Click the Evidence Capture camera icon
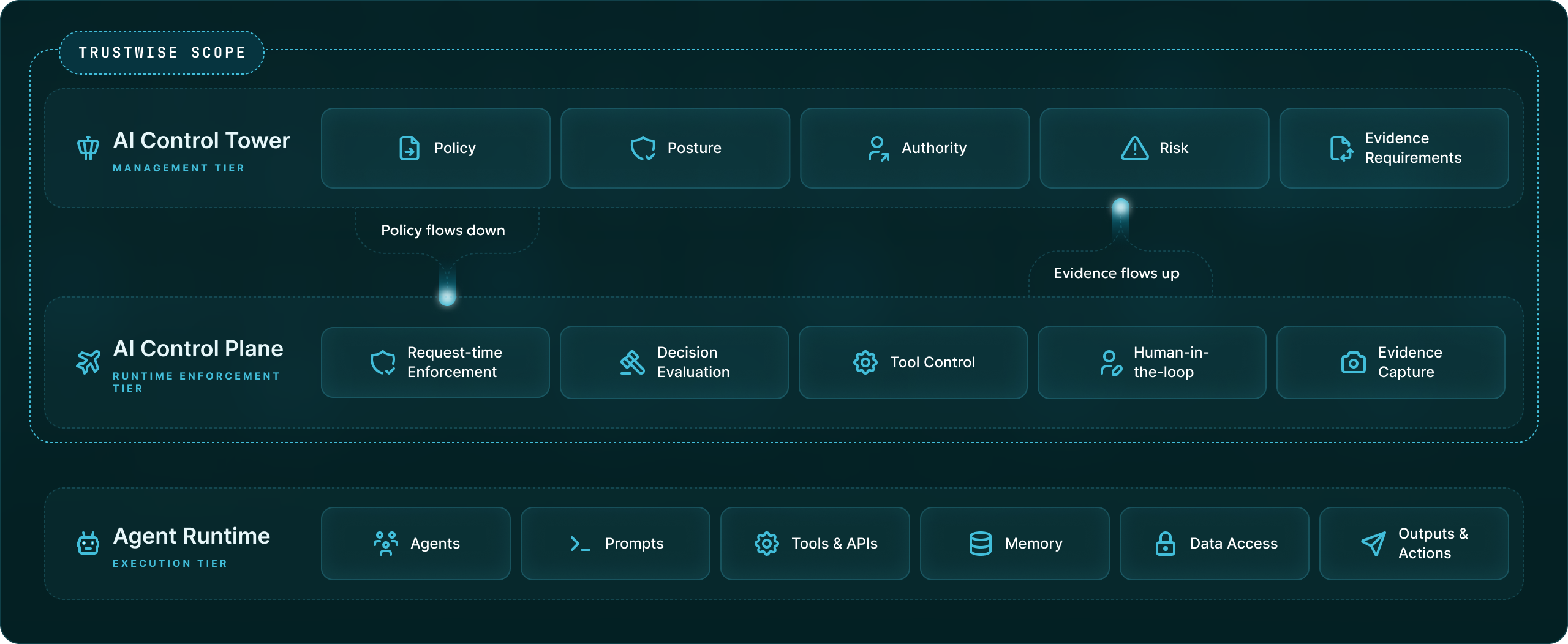The image size is (1568, 644). coord(1354,362)
